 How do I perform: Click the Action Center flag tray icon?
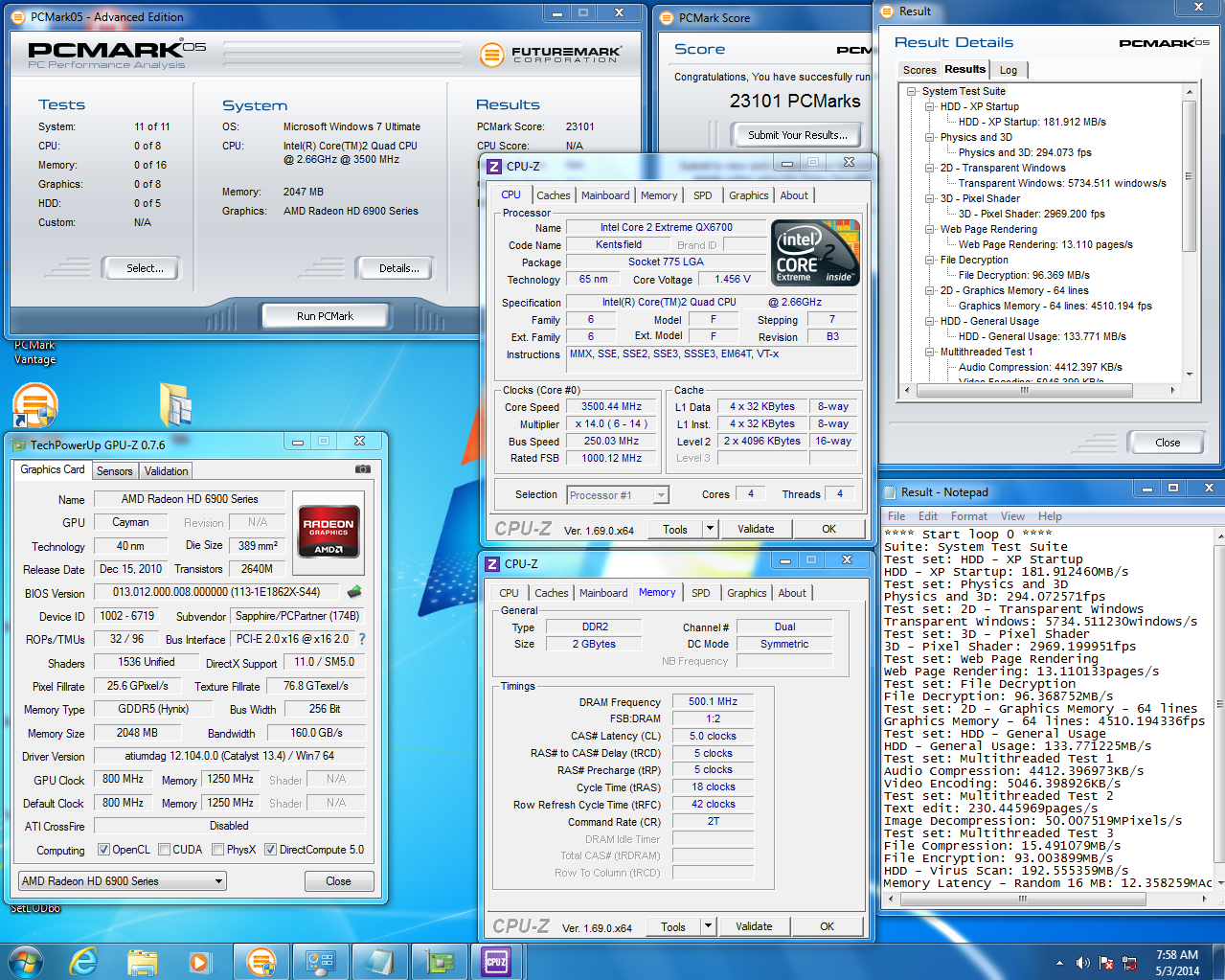coord(1106,963)
